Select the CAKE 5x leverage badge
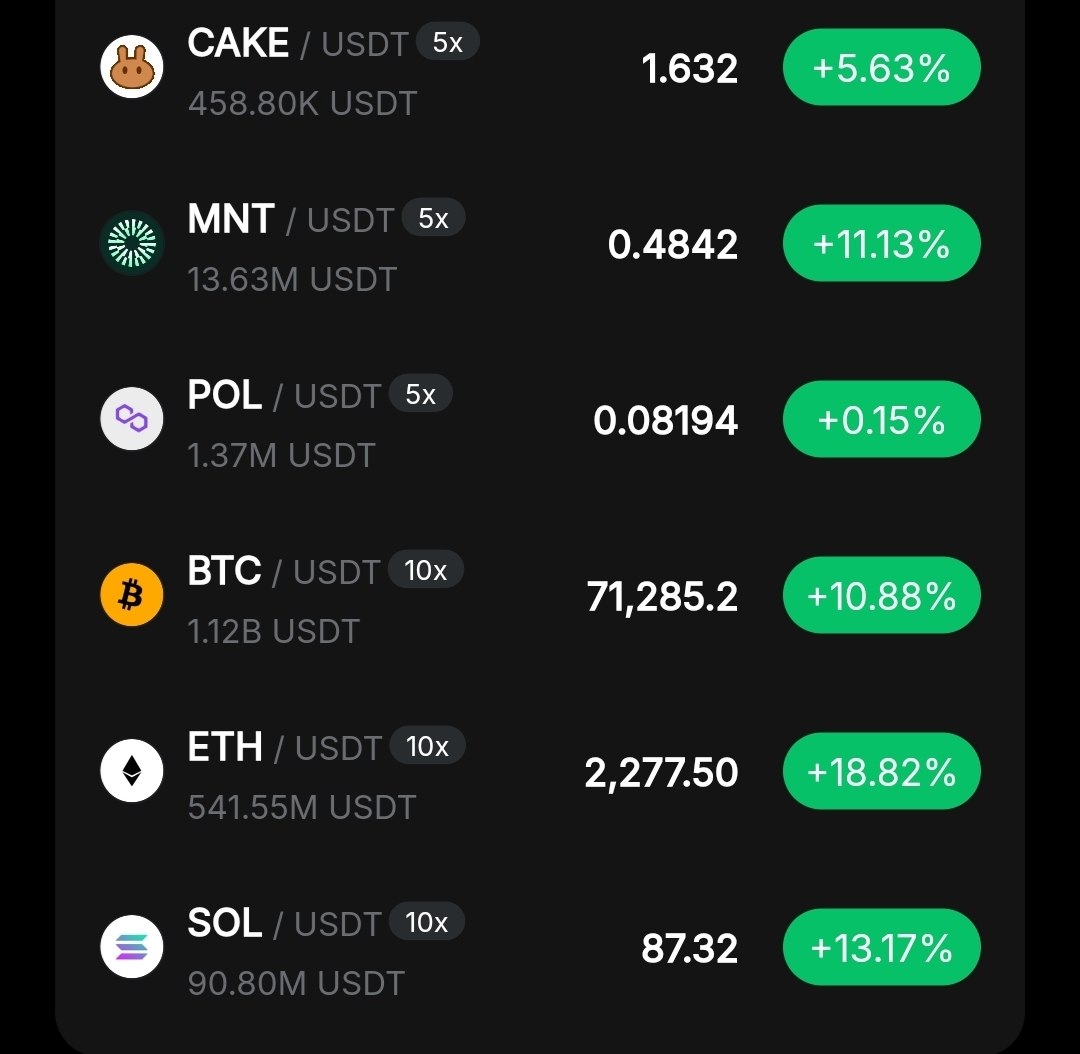 coord(448,42)
